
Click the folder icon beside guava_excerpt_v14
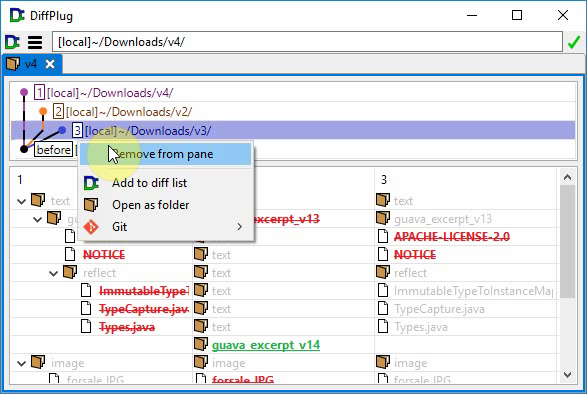coord(201,344)
